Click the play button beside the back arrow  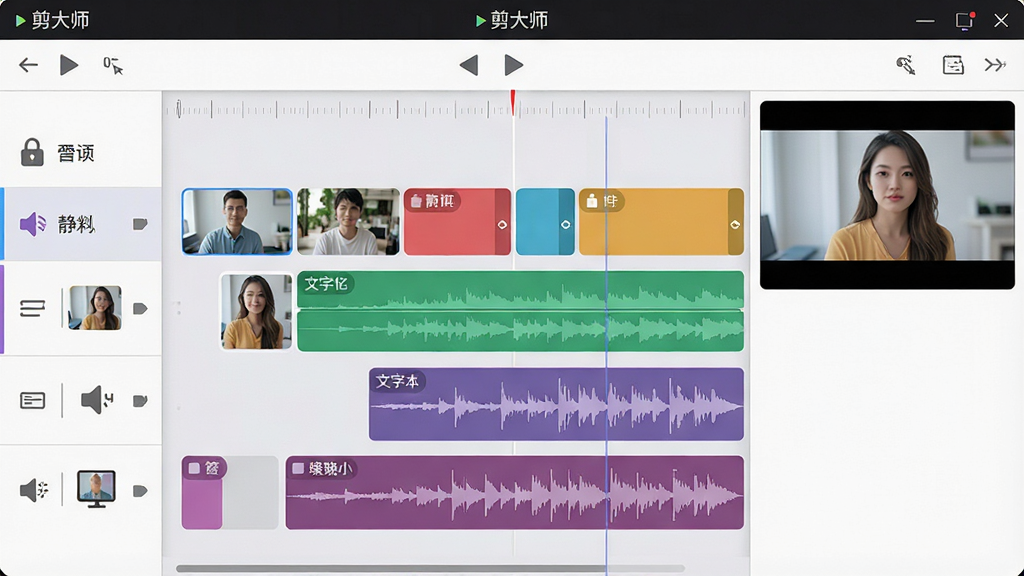[x=69, y=65]
